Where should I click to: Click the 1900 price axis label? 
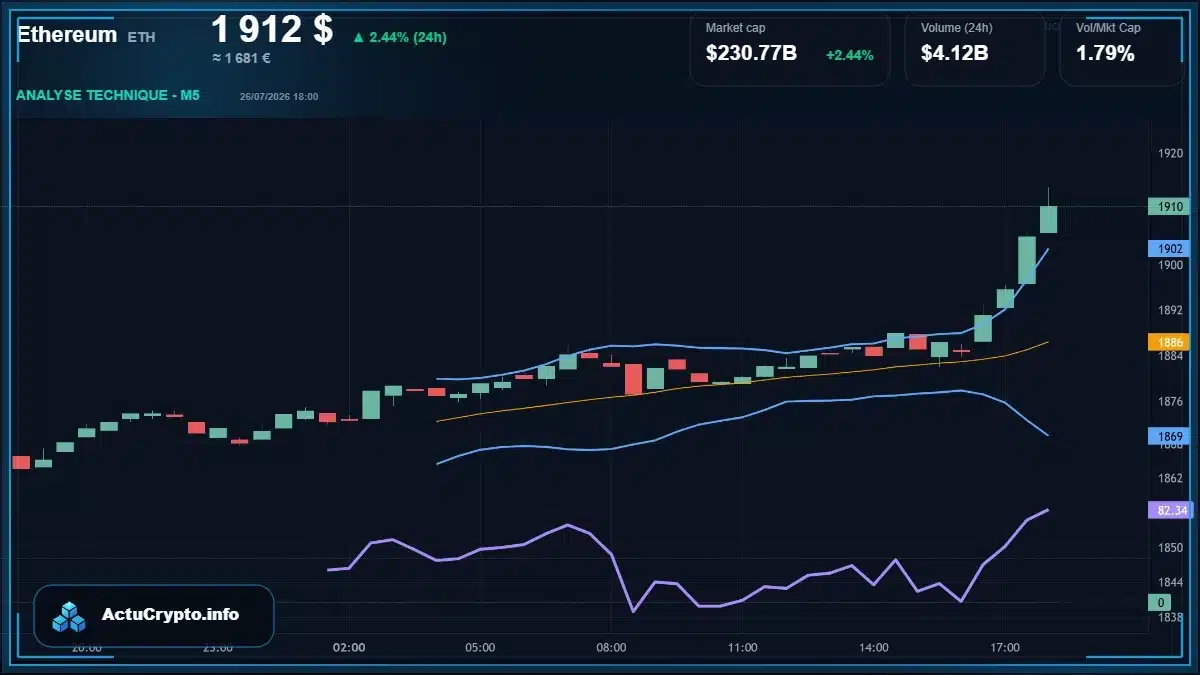click(1170, 266)
